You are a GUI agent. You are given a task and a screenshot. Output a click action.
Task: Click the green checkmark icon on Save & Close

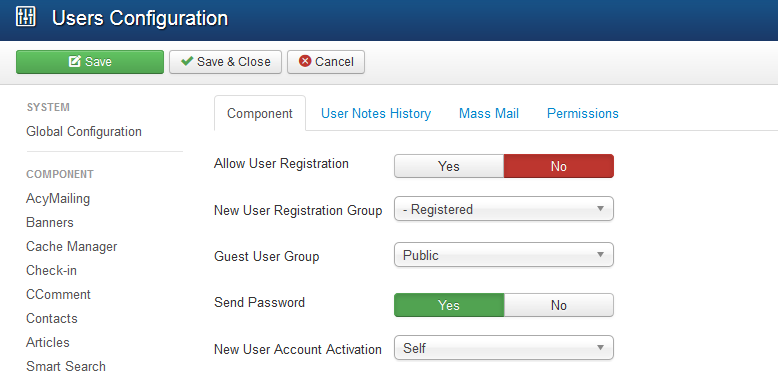pyautogui.click(x=187, y=61)
